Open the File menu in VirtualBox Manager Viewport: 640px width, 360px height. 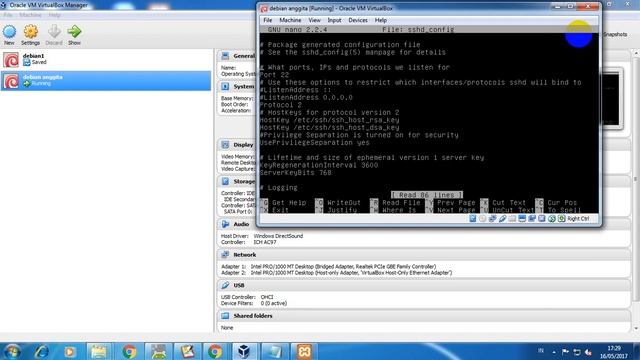click(x=8, y=15)
